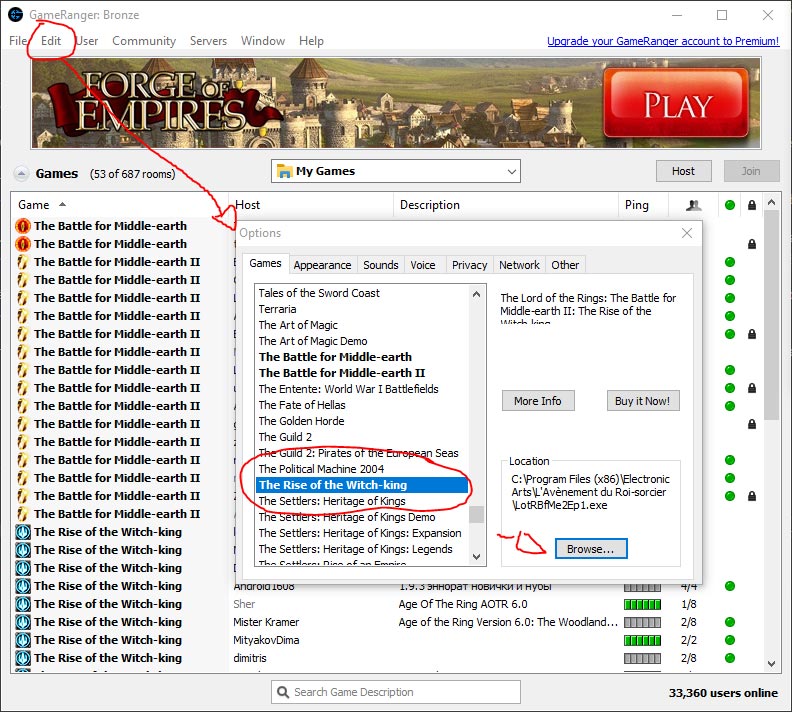
Task: Switch to the Games tab in Options
Action: tap(265, 264)
